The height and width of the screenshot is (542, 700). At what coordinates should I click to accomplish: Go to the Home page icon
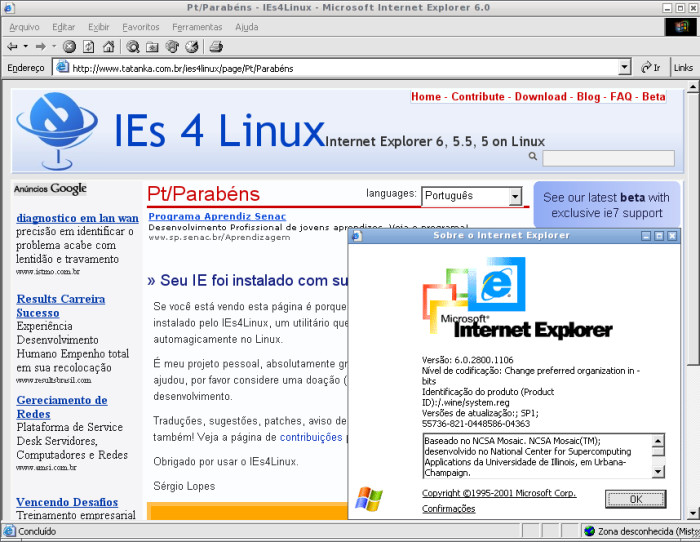coord(108,46)
